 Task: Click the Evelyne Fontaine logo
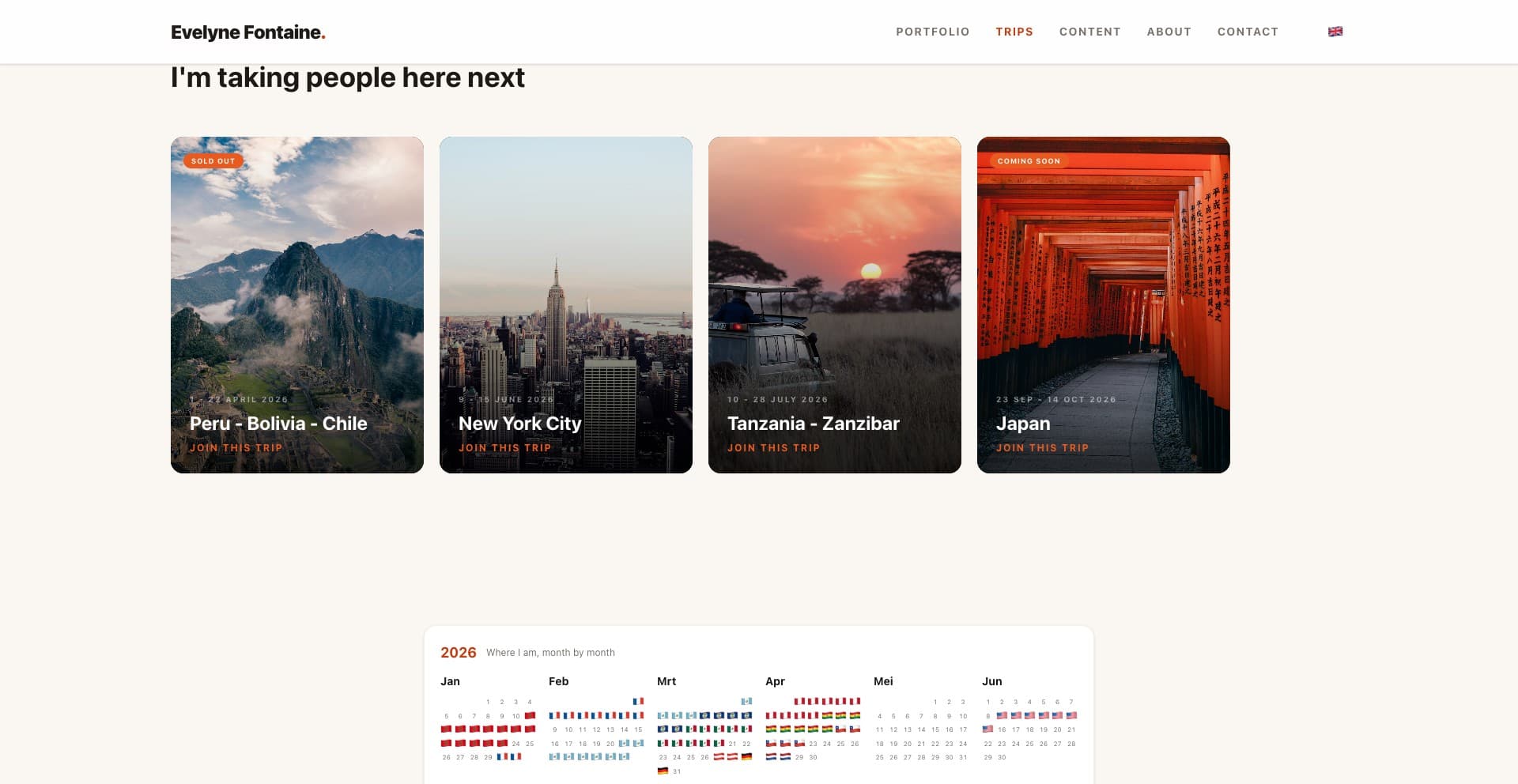[247, 32]
